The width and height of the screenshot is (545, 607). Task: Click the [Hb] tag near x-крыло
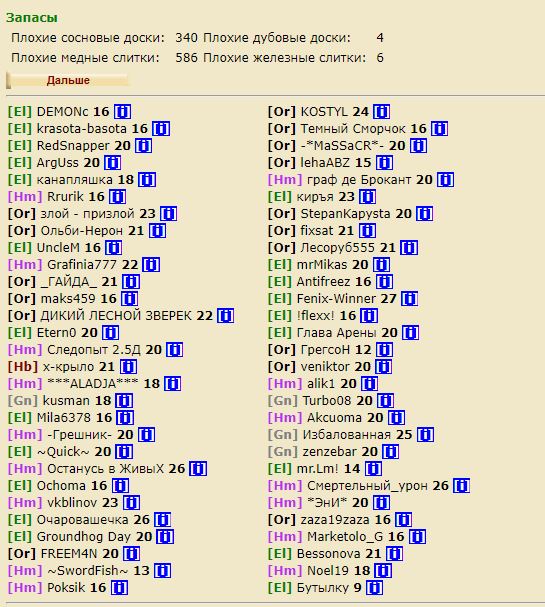pos(23,367)
